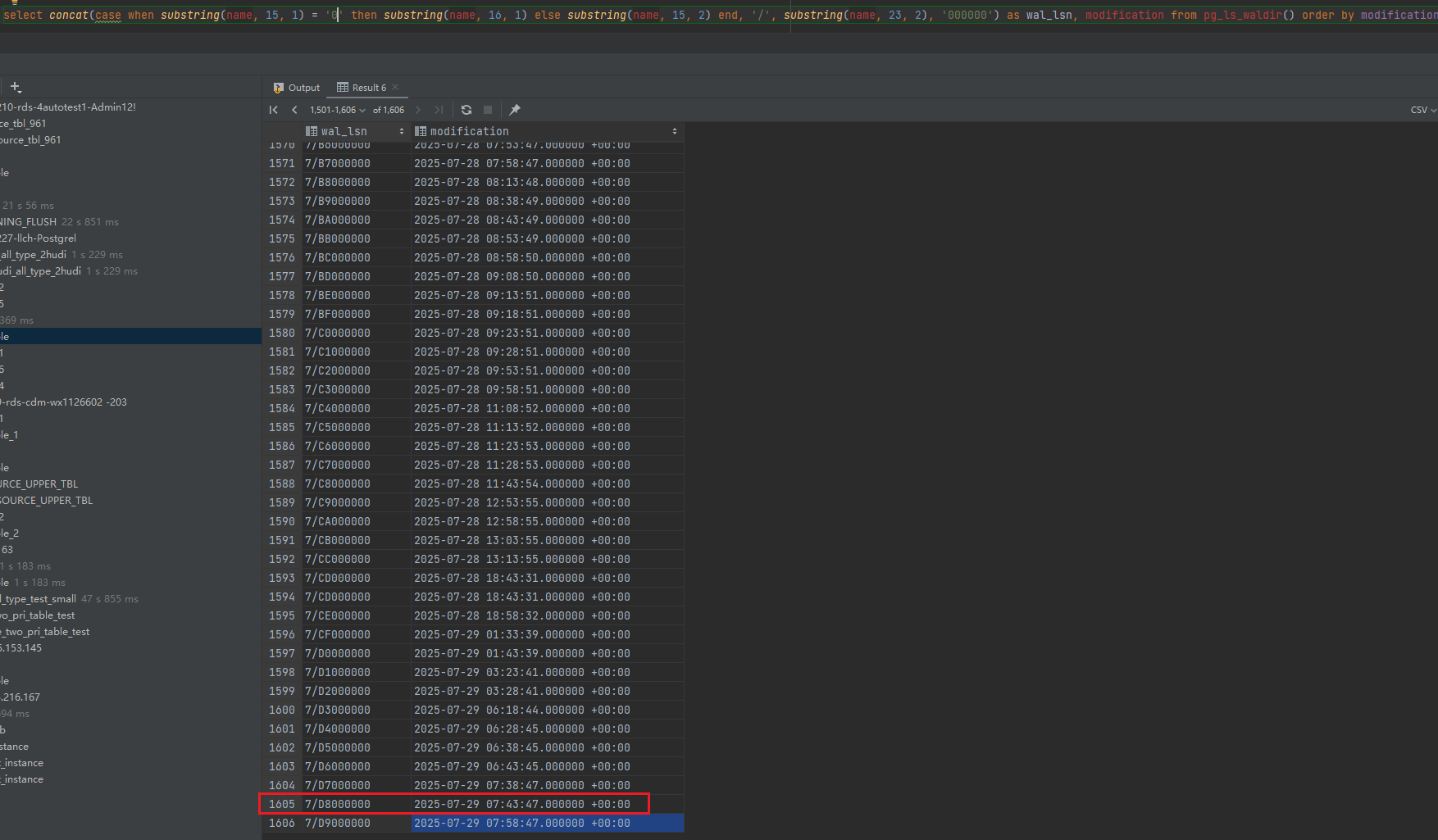Select tree item '_type_test_small 47 s 855 ms'

(x=70, y=599)
